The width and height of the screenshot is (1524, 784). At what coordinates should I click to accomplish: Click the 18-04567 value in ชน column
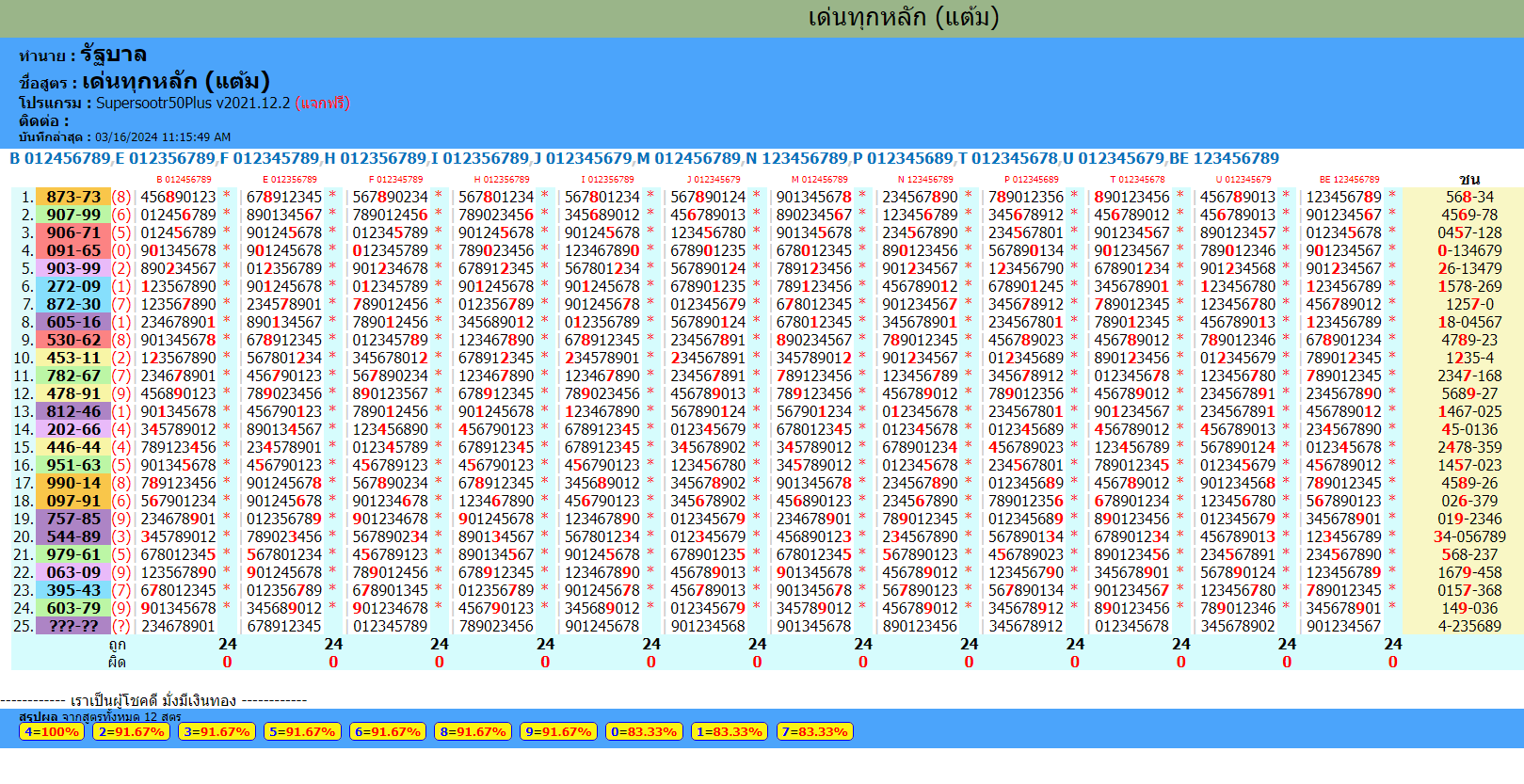point(1469,322)
